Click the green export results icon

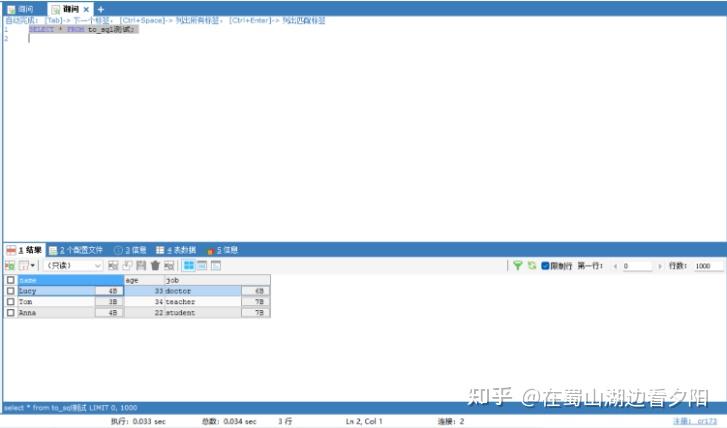10,266
